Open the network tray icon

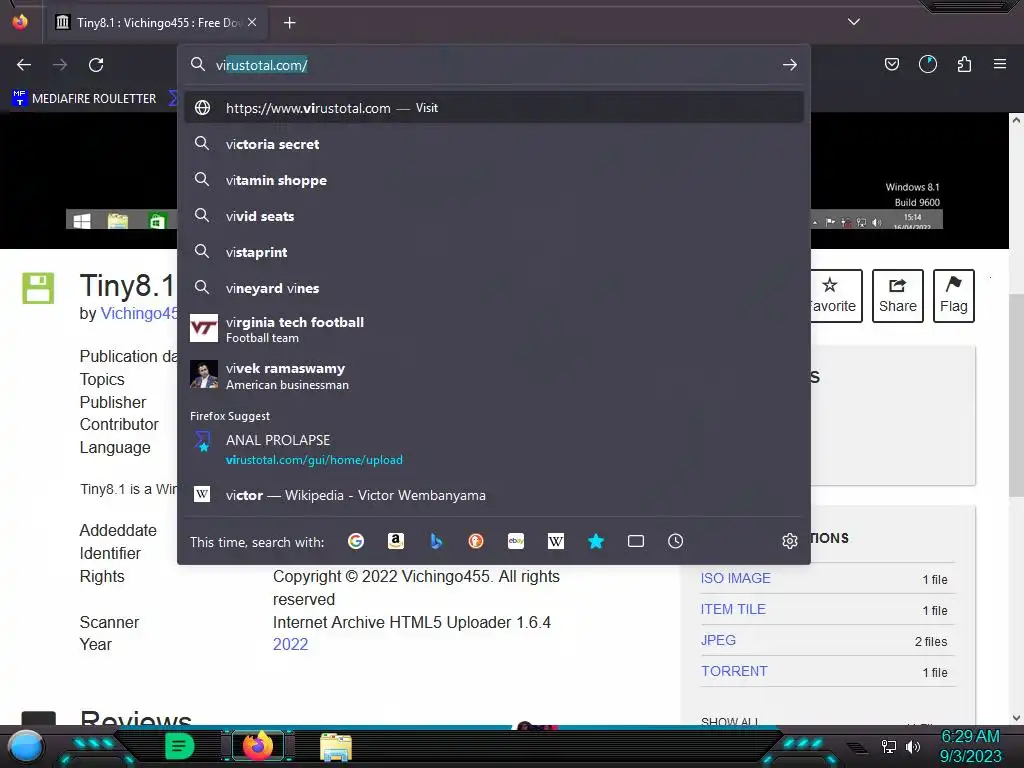click(889, 746)
